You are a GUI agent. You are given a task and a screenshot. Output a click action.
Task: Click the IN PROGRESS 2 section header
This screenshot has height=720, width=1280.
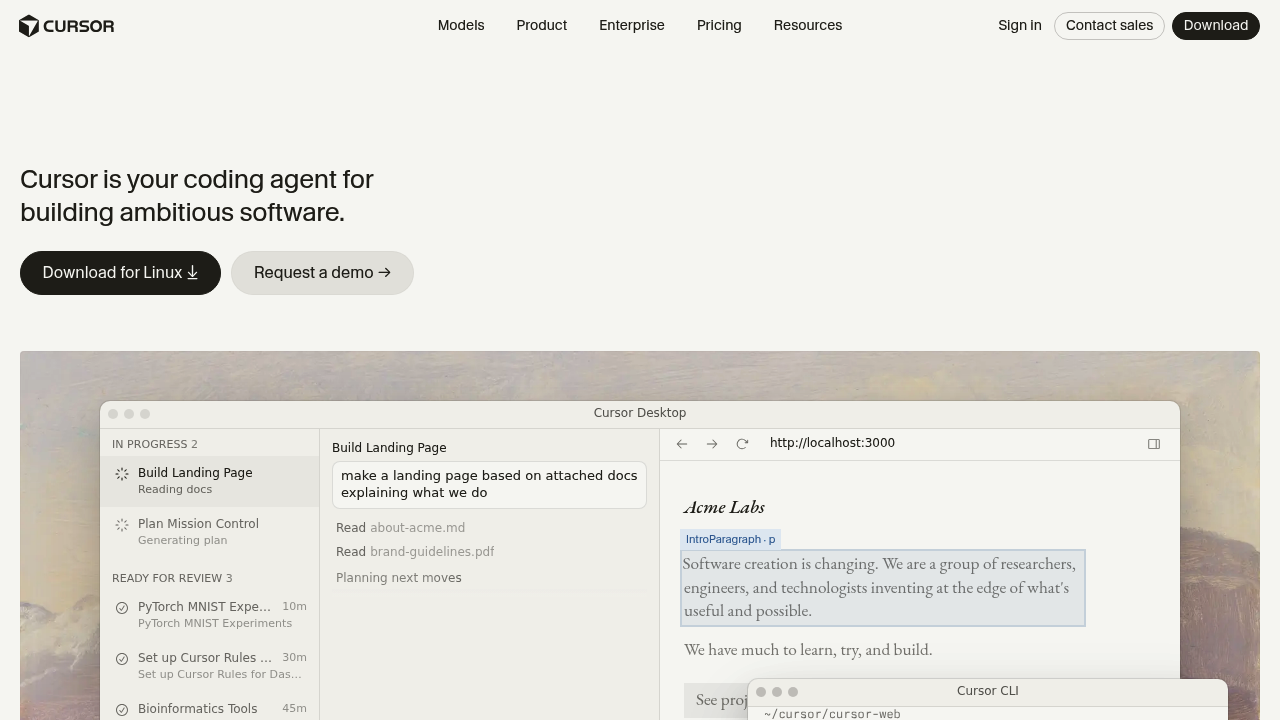tap(155, 444)
